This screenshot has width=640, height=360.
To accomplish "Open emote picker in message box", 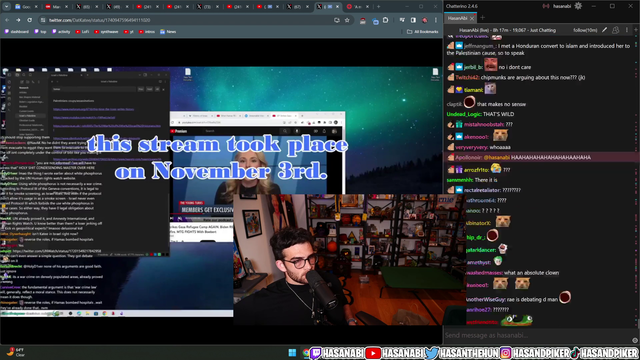I will [635, 340].
